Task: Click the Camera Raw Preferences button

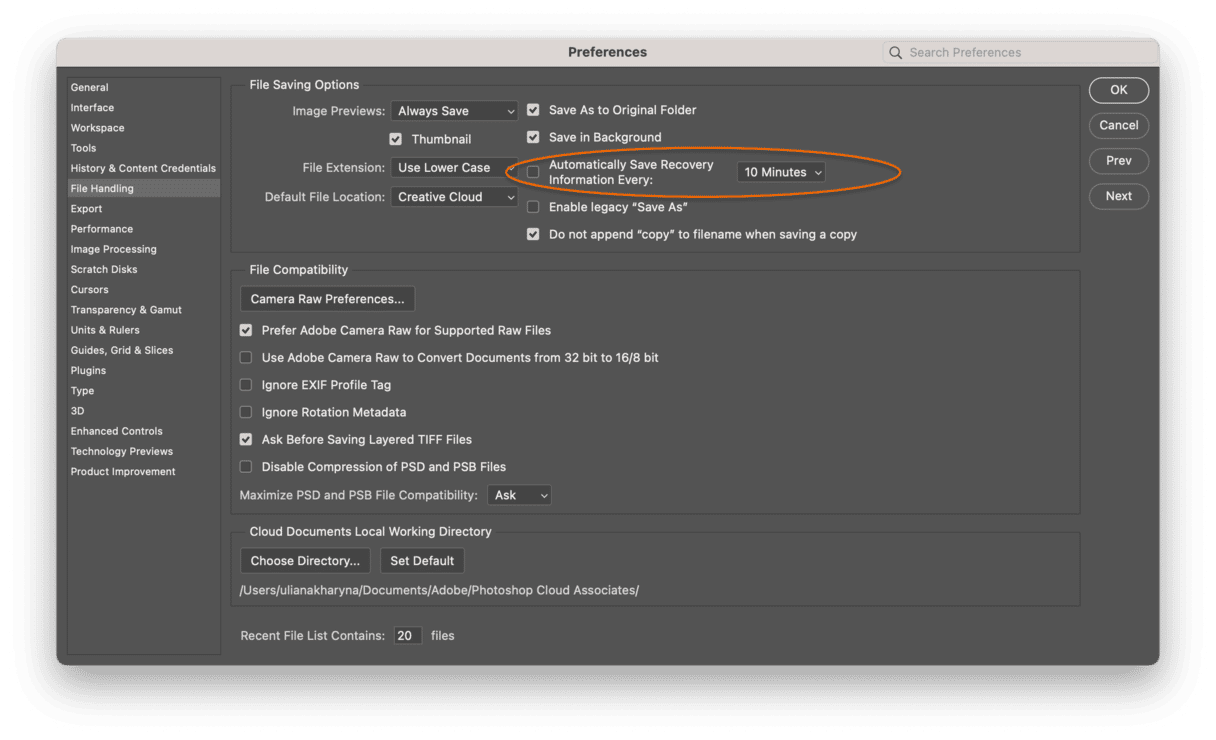Action: [327, 299]
